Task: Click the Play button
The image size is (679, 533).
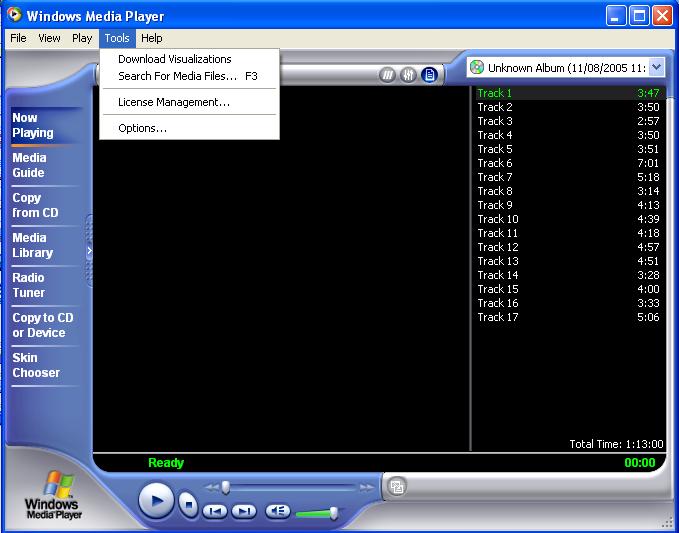Action: tap(156, 501)
